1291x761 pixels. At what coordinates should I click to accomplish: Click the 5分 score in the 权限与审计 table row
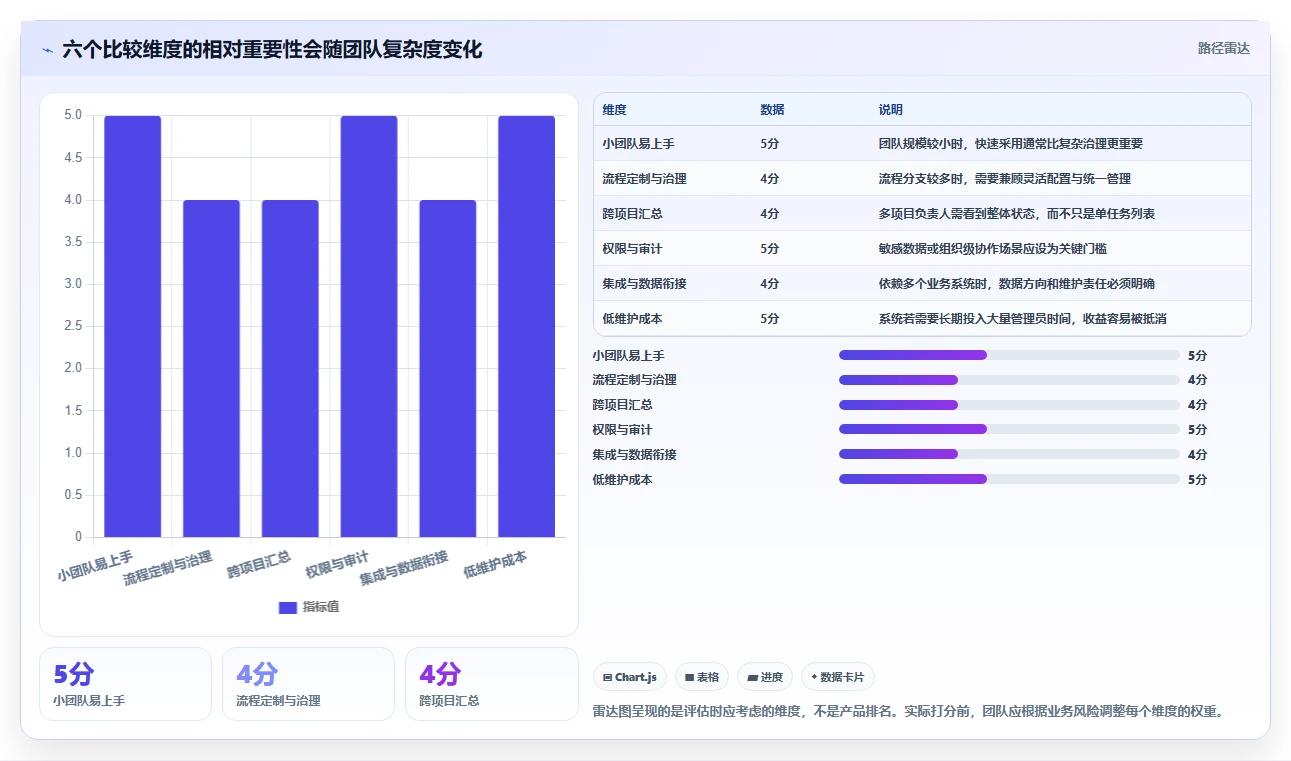pyautogui.click(x=769, y=249)
